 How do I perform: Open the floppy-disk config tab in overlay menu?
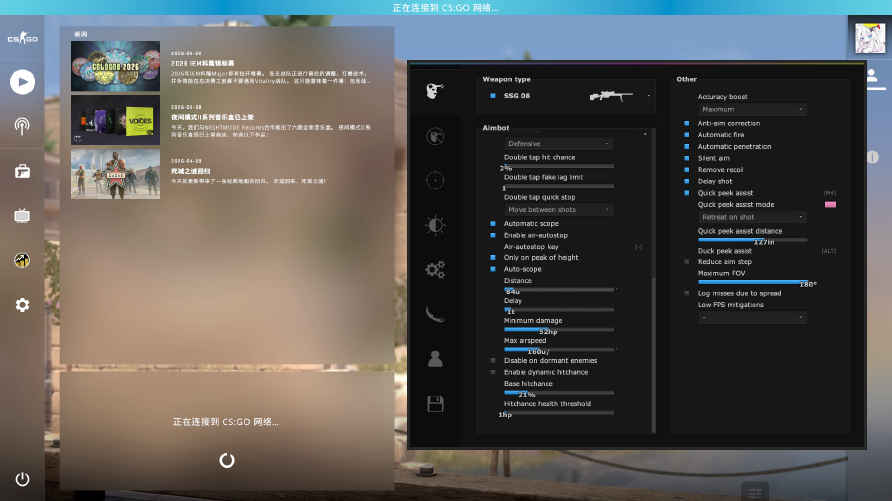435,404
